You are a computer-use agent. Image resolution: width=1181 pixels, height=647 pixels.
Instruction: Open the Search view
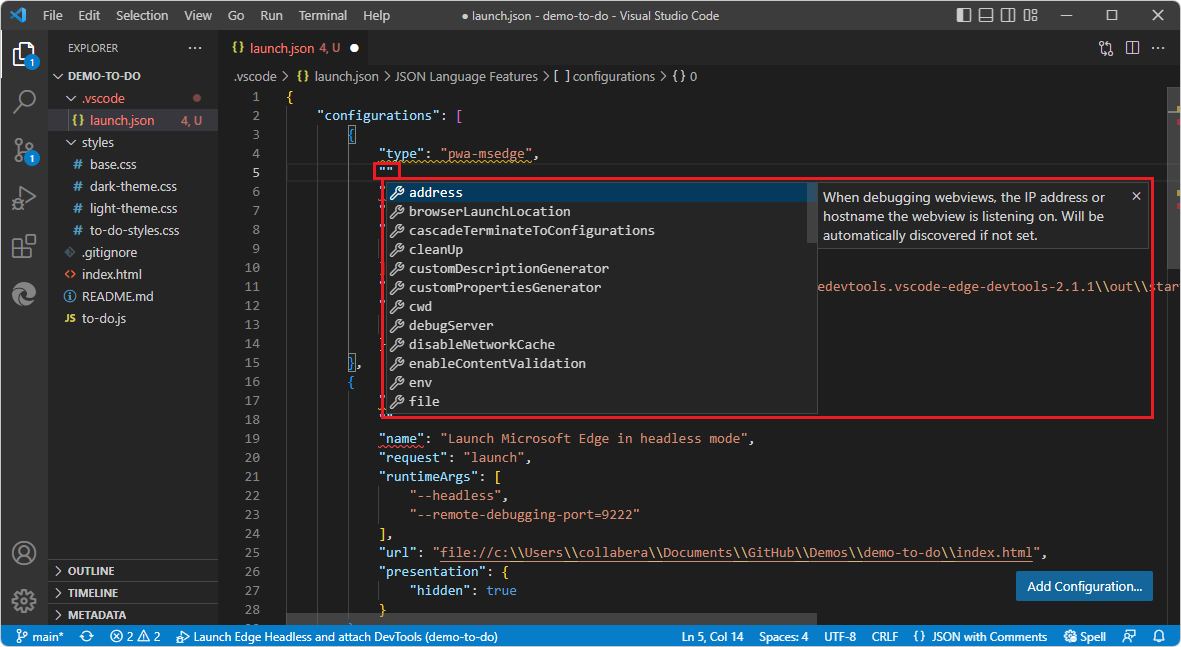24,101
